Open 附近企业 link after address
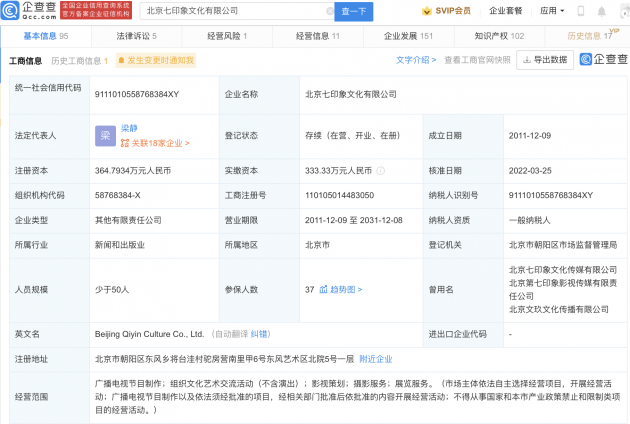This screenshot has width=630, height=424. (376, 359)
